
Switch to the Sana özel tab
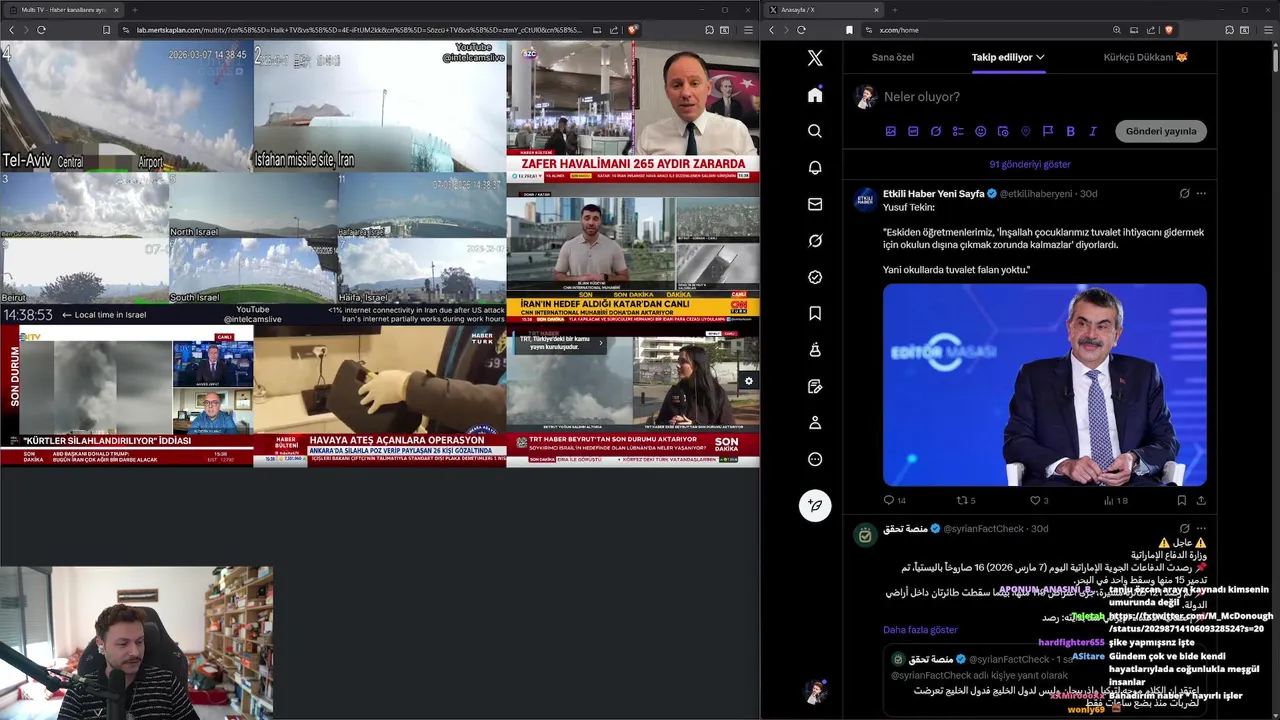pos(892,57)
